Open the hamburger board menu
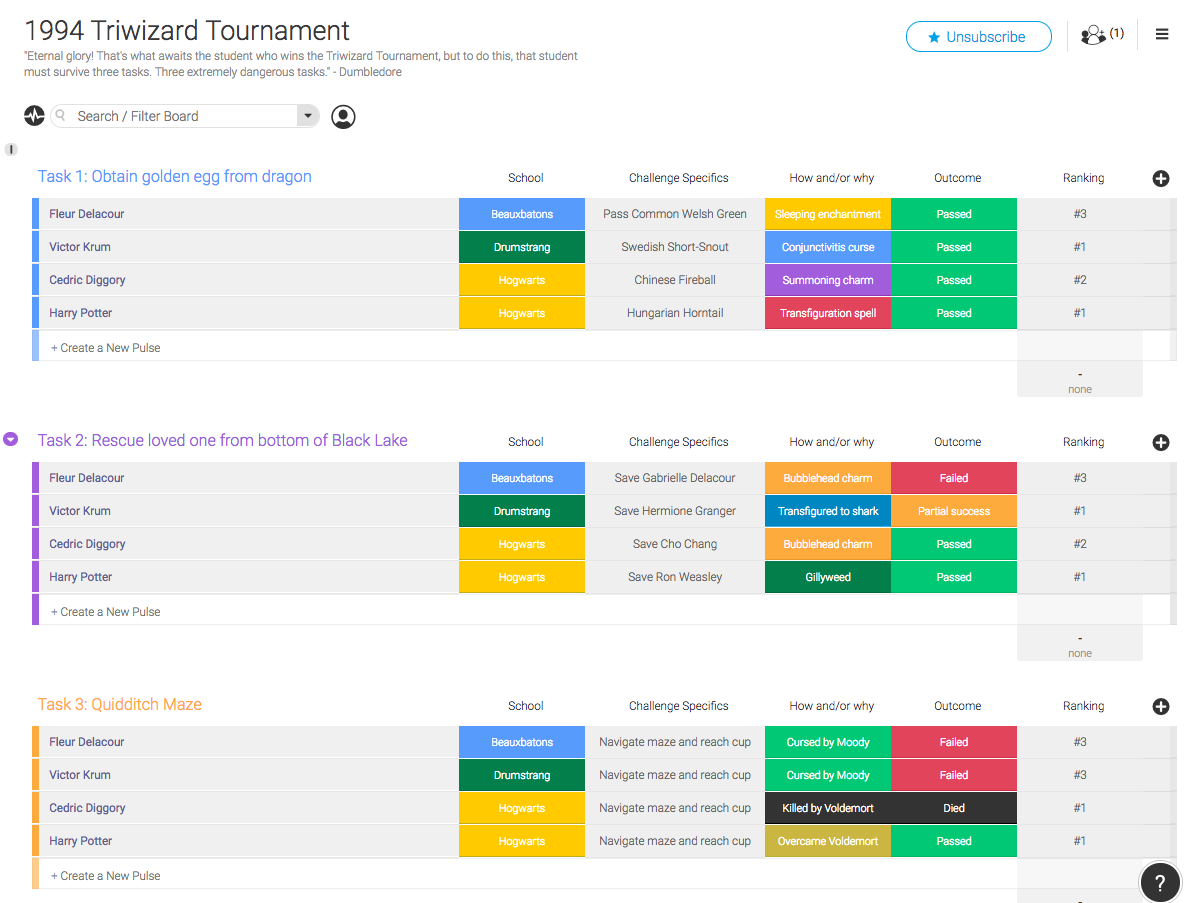The image size is (1191, 903). click(1162, 35)
